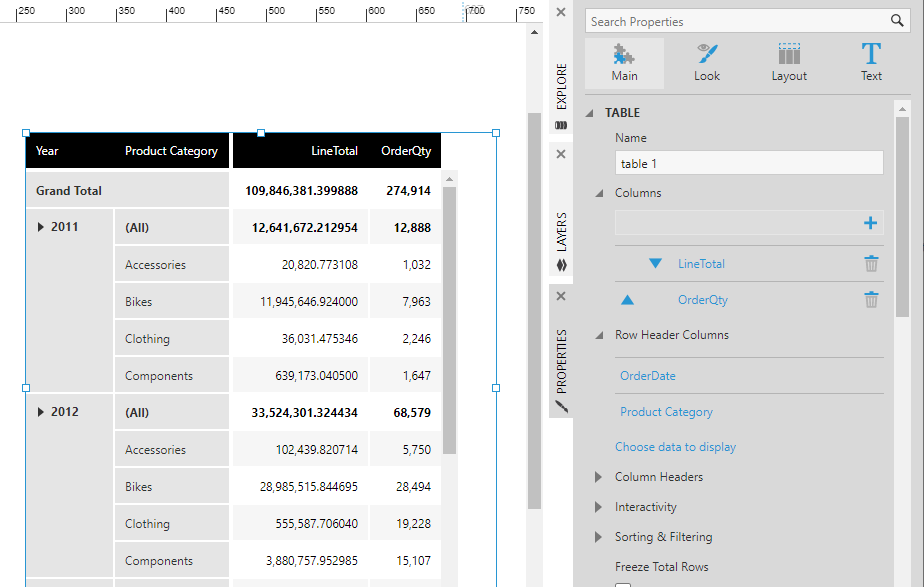
Task: Open the Explore side panel
Action: (x=562, y=87)
